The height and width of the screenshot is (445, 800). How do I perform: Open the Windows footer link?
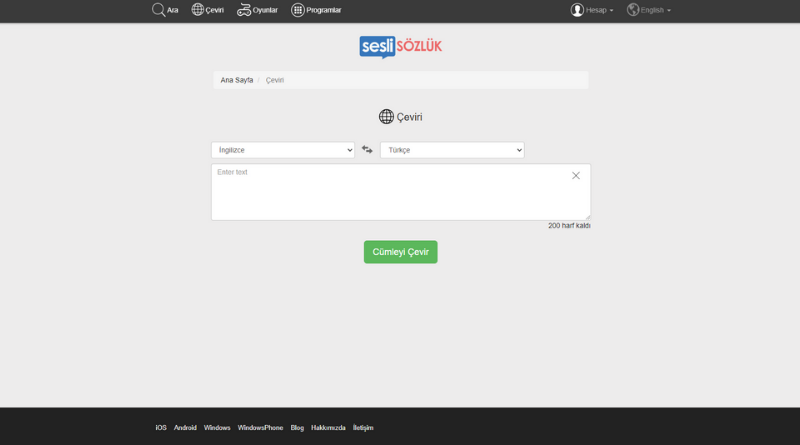(217, 428)
